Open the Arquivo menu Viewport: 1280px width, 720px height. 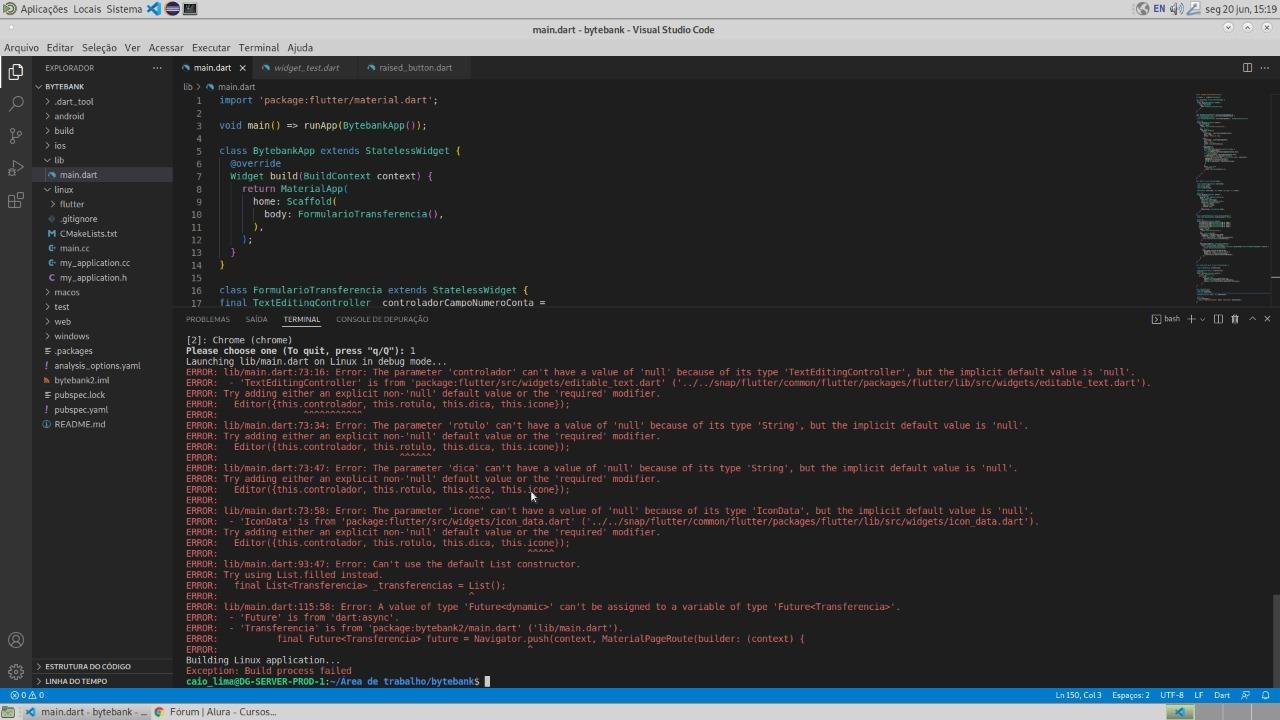point(21,47)
